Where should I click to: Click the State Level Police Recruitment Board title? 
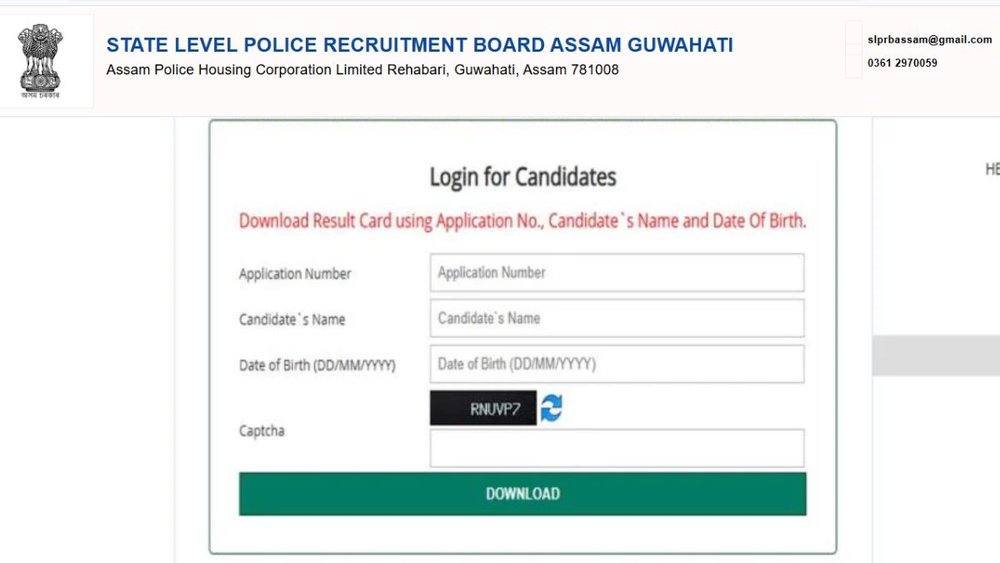(420, 45)
